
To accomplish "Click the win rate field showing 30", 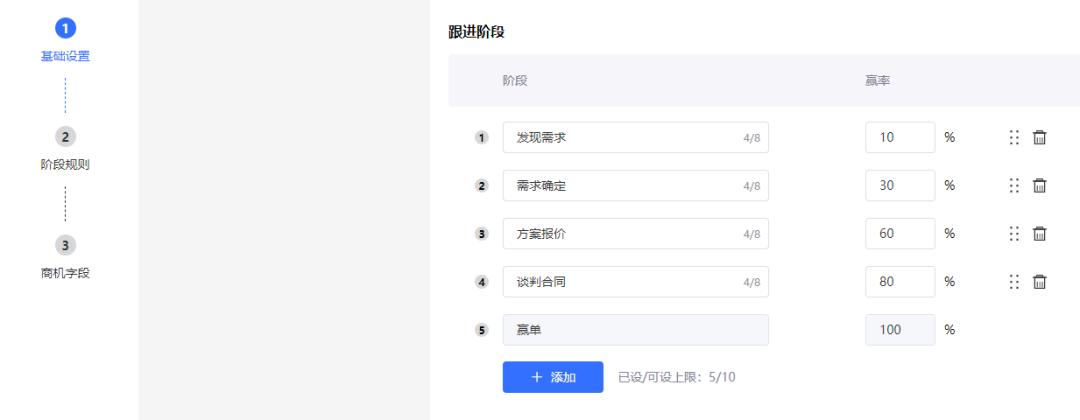I will tap(900, 186).
